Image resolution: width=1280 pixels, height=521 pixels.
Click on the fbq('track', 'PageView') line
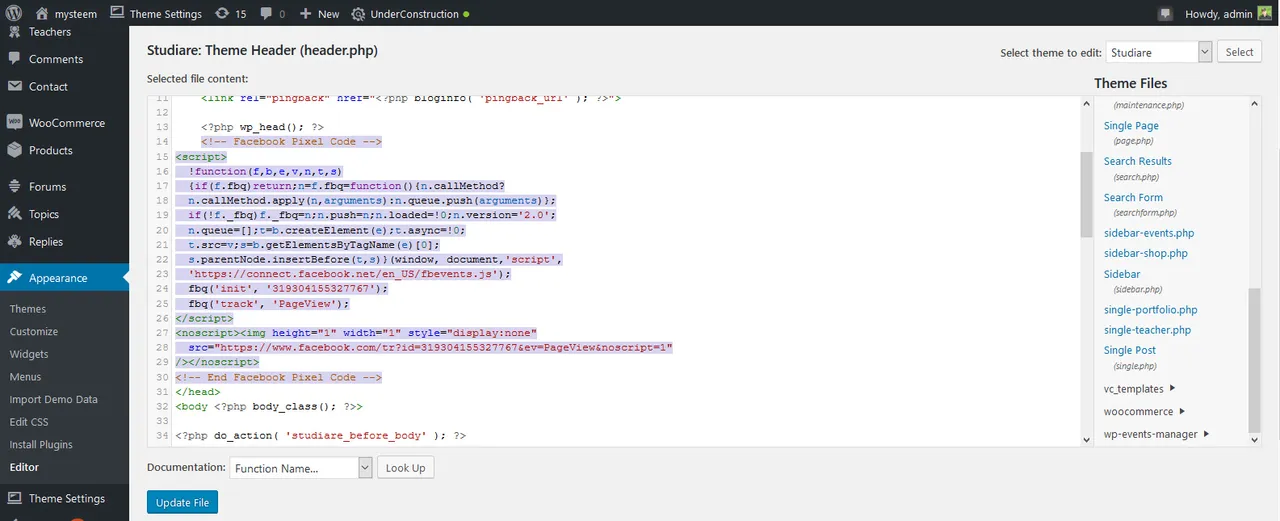269,303
